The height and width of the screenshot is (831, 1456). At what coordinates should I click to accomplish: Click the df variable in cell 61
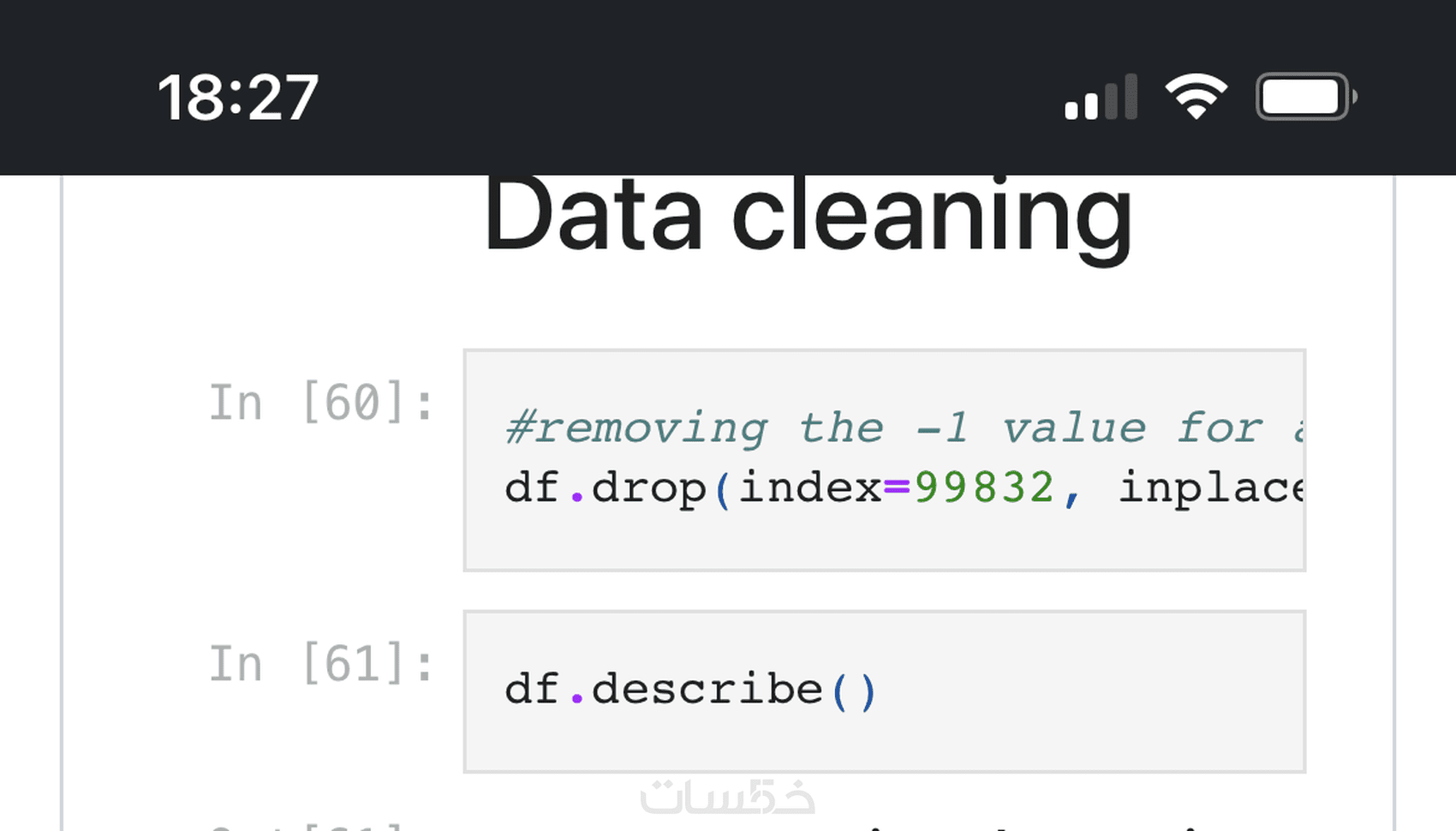coord(532,690)
